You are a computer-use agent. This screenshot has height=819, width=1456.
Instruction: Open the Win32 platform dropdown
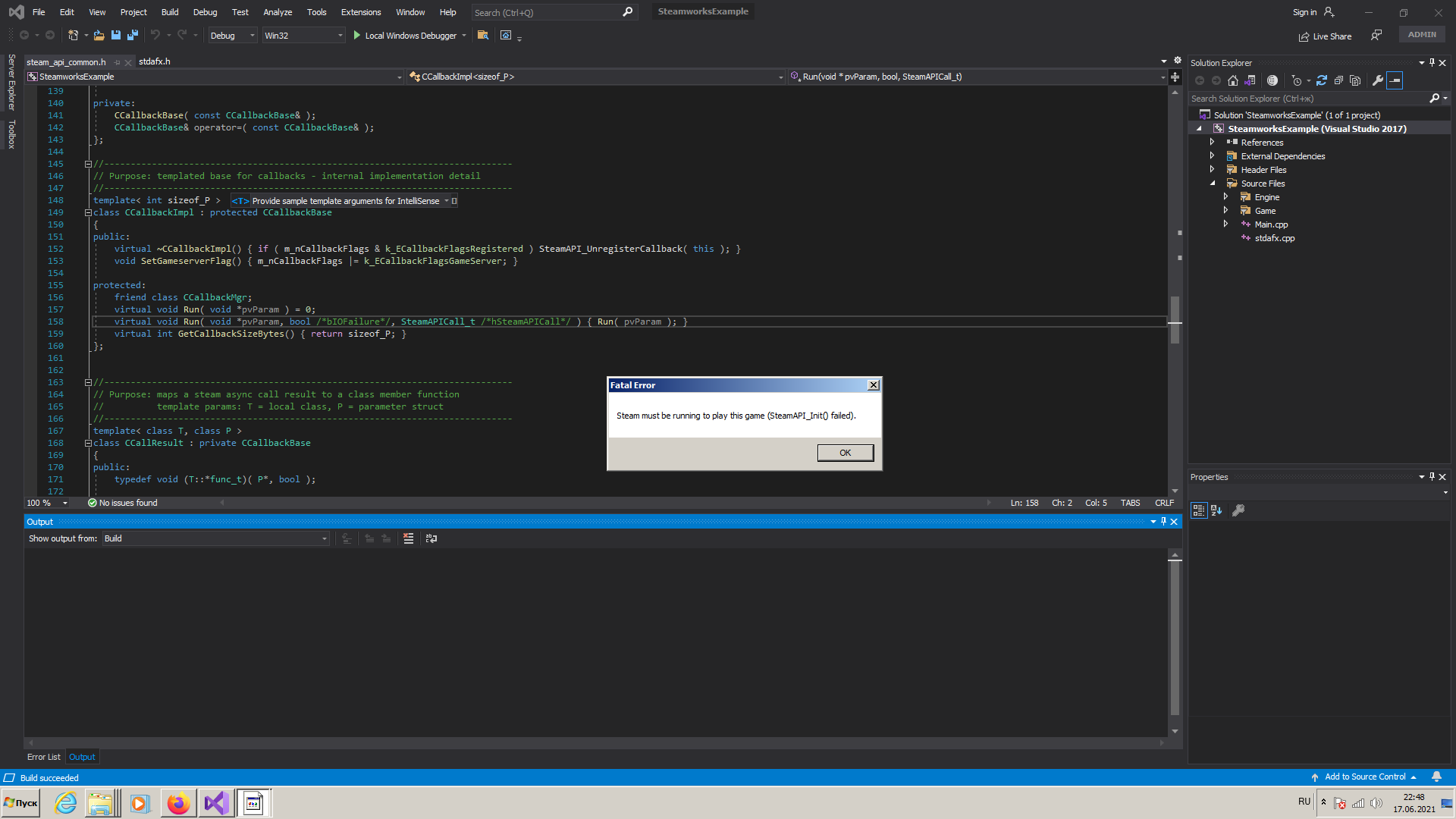click(x=303, y=36)
